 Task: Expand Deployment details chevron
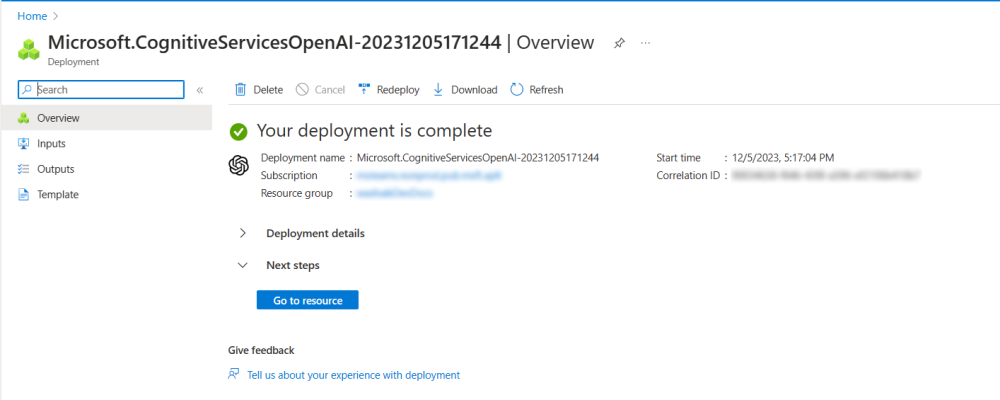point(242,233)
